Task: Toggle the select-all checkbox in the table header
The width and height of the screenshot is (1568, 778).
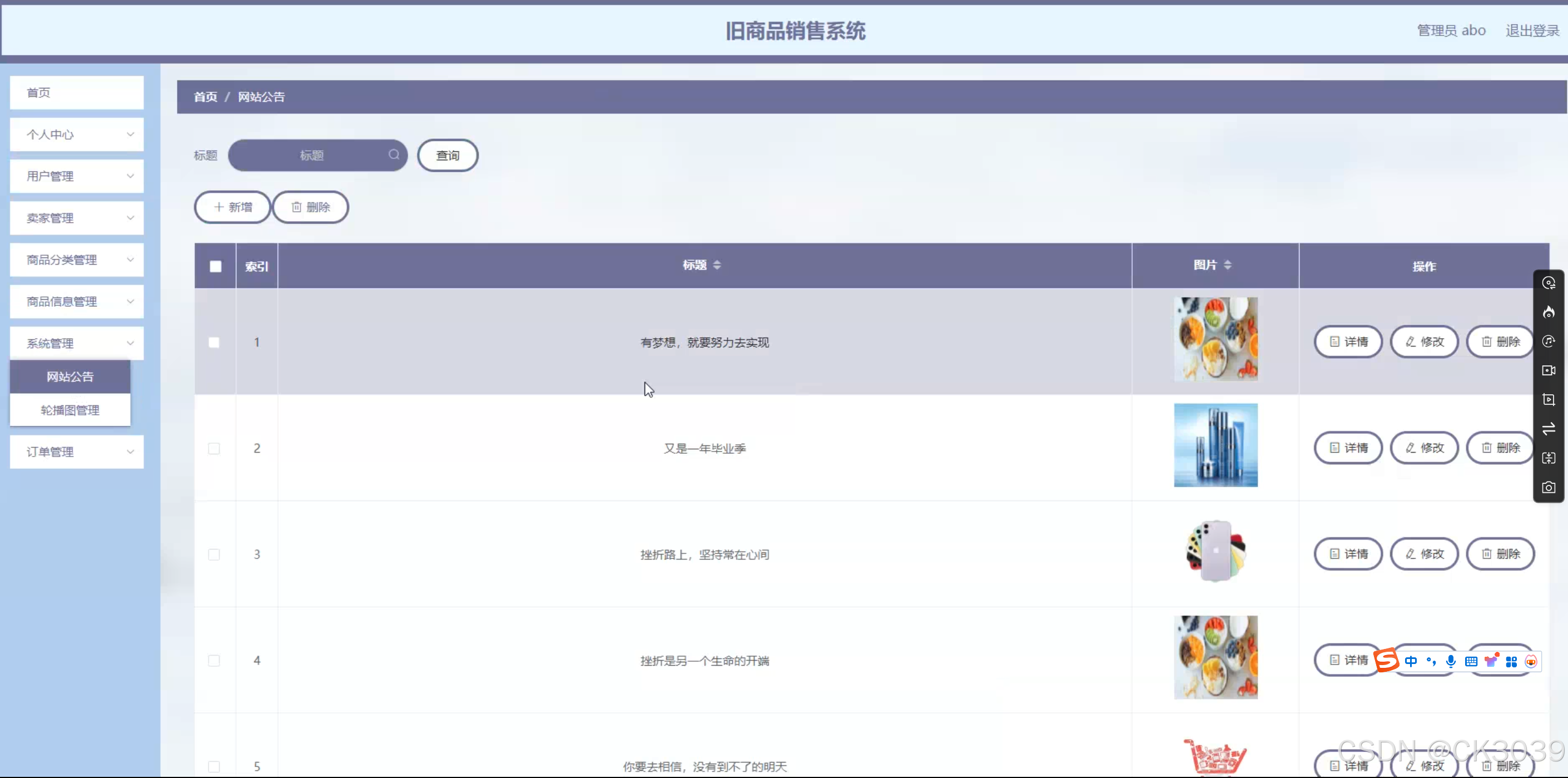Action: [x=215, y=266]
